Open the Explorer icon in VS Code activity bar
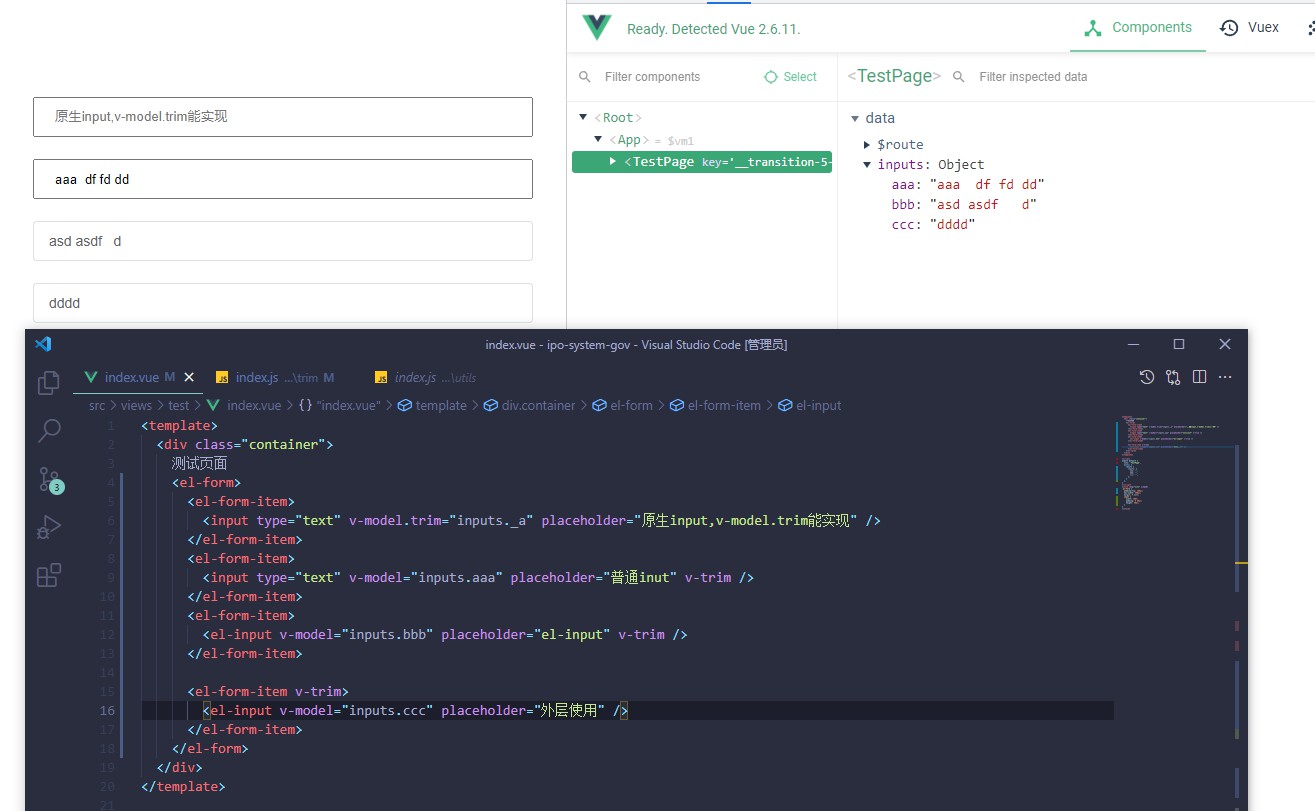 (x=48, y=383)
